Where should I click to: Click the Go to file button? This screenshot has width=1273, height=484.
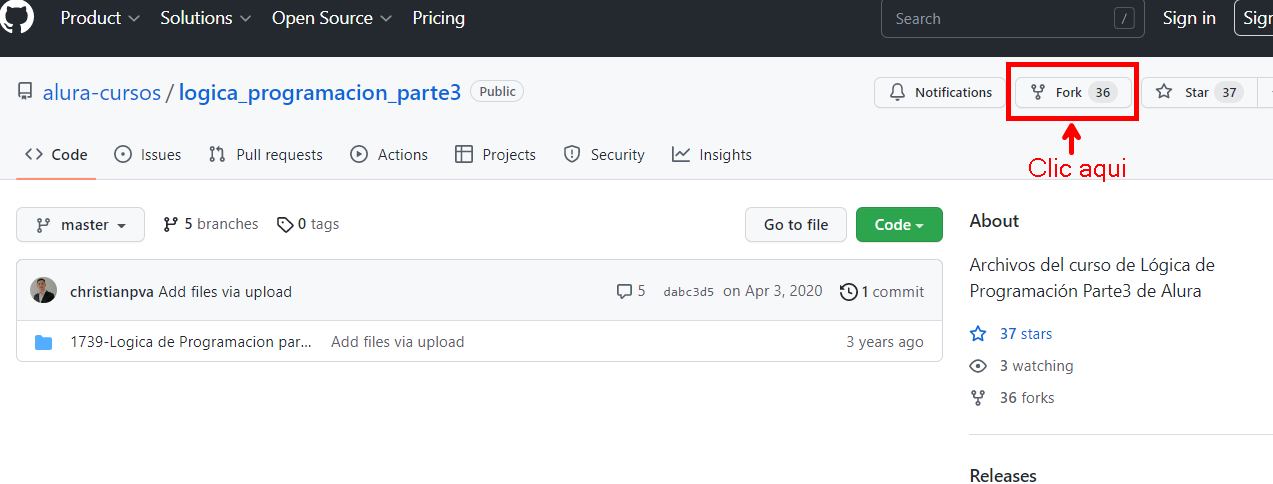796,225
